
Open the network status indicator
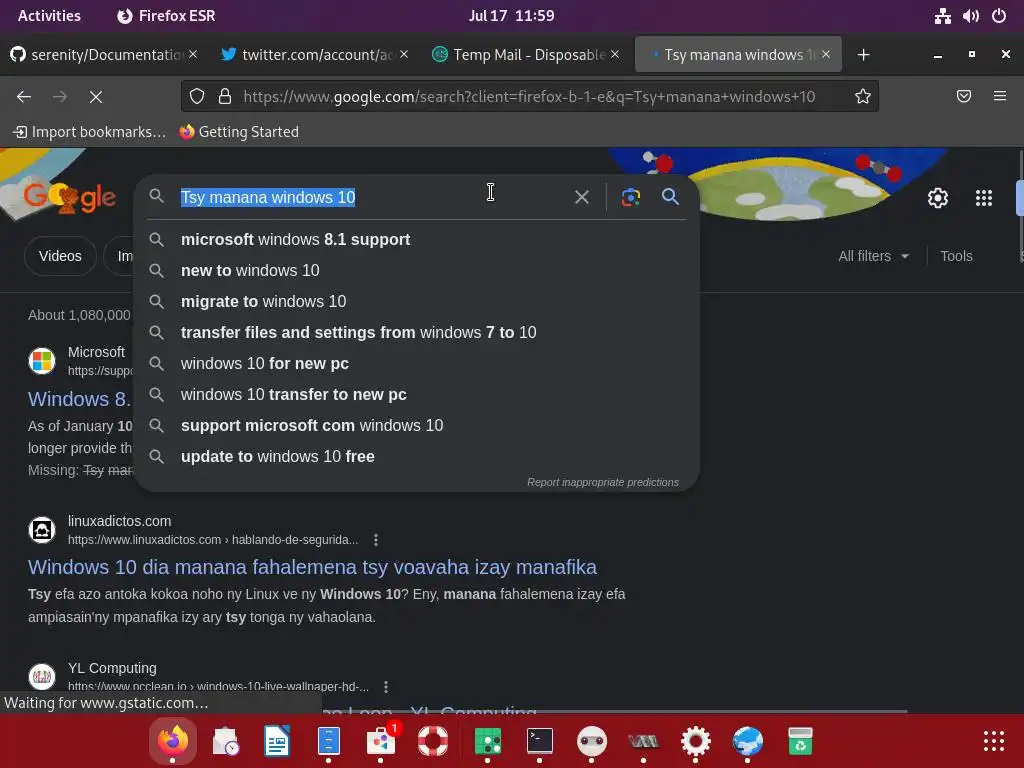click(x=942, y=16)
